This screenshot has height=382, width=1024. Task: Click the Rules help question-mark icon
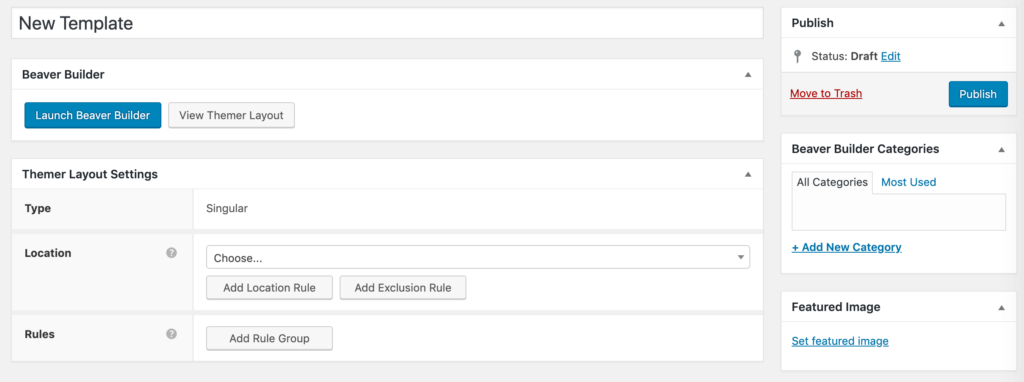tap(171, 334)
